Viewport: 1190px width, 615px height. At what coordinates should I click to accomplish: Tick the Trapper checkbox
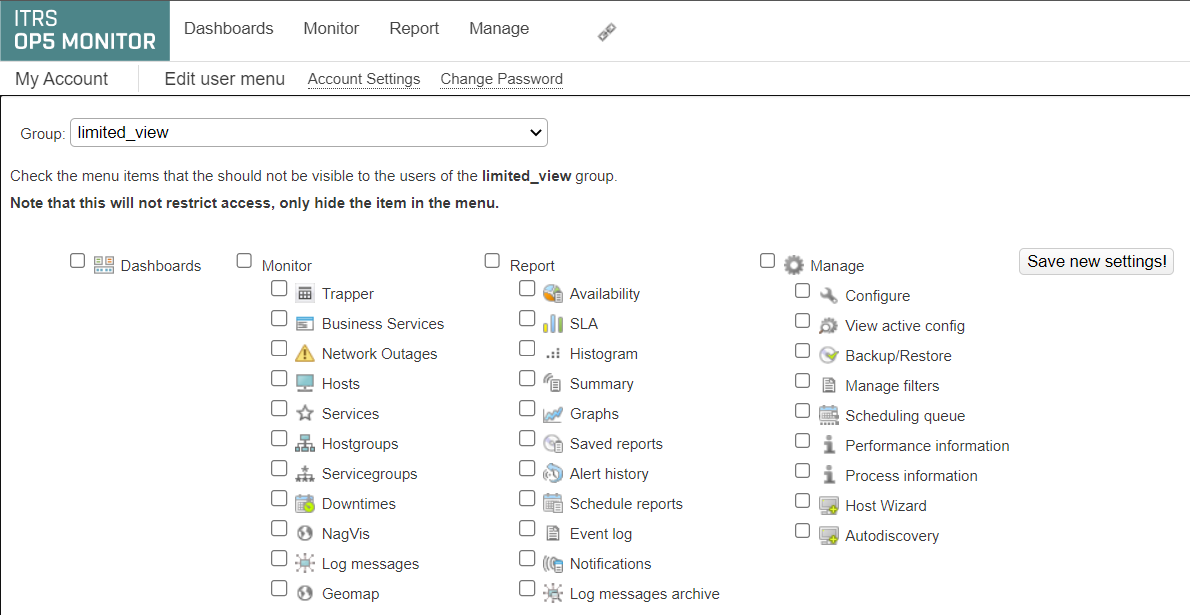[x=279, y=289]
